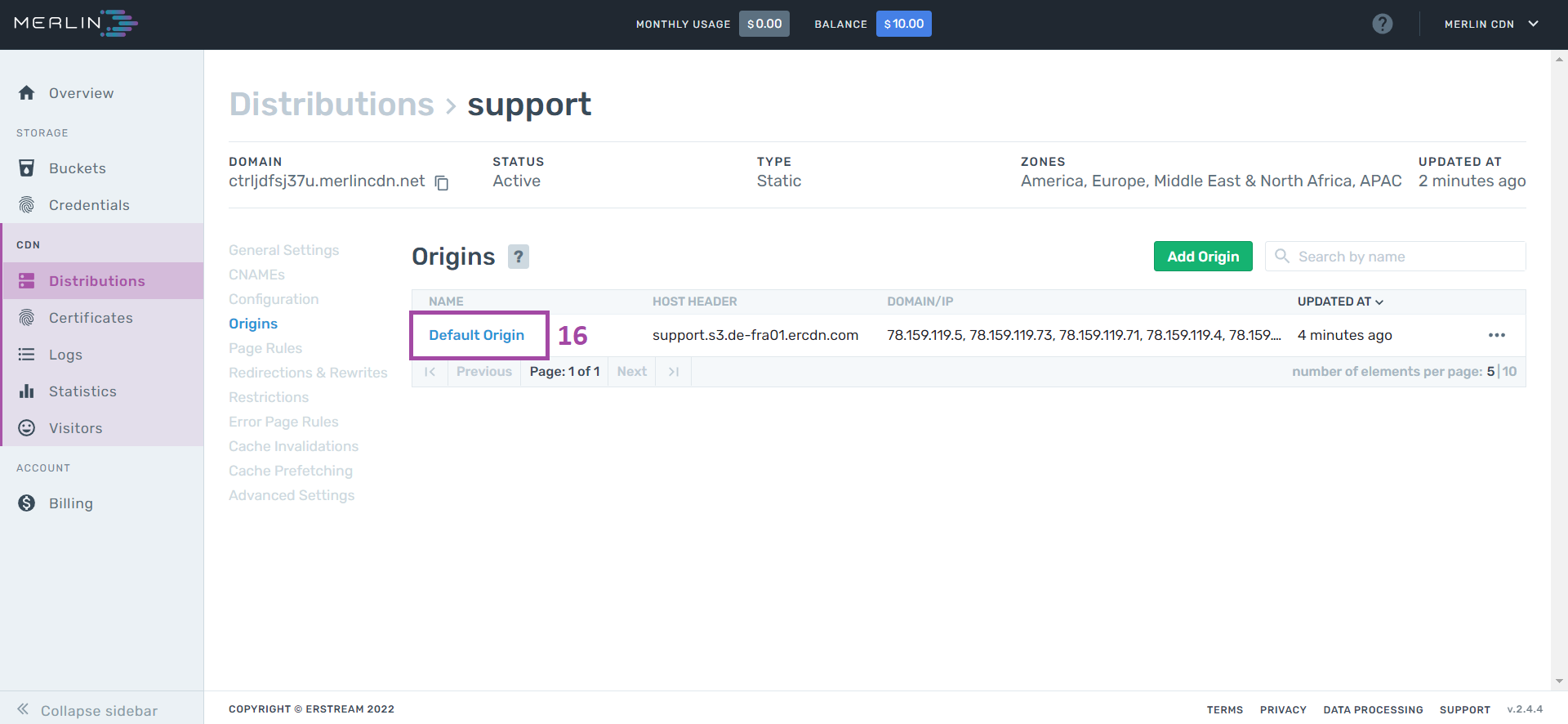Click the Credentials fingerprint icon
Image resolution: width=1568 pixels, height=724 pixels.
pos(27,205)
